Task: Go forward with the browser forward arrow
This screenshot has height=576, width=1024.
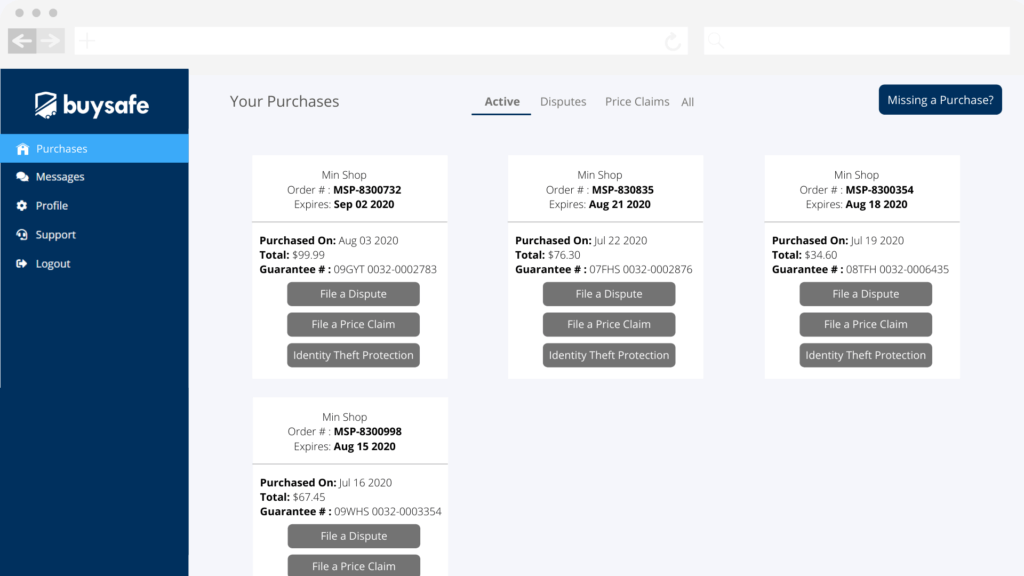Action: tap(50, 40)
